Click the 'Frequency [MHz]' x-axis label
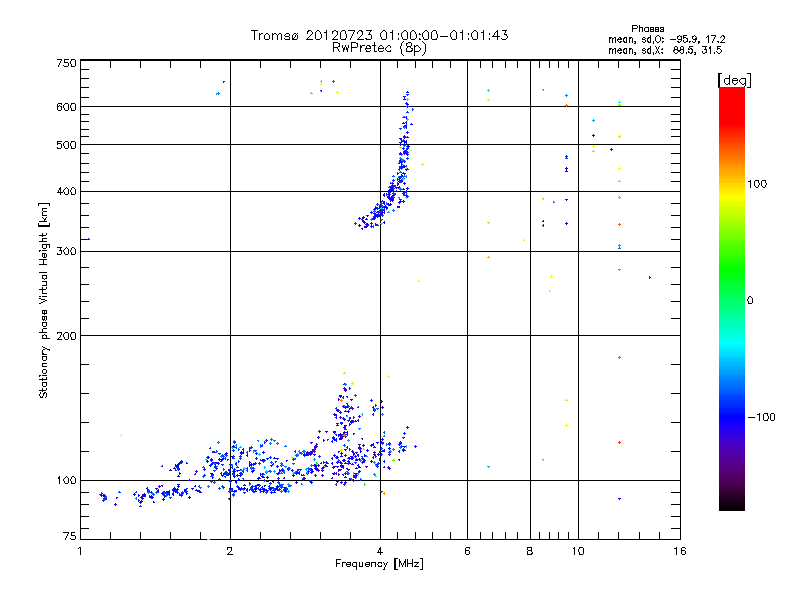The height and width of the screenshot is (600, 800). pos(379,564)
